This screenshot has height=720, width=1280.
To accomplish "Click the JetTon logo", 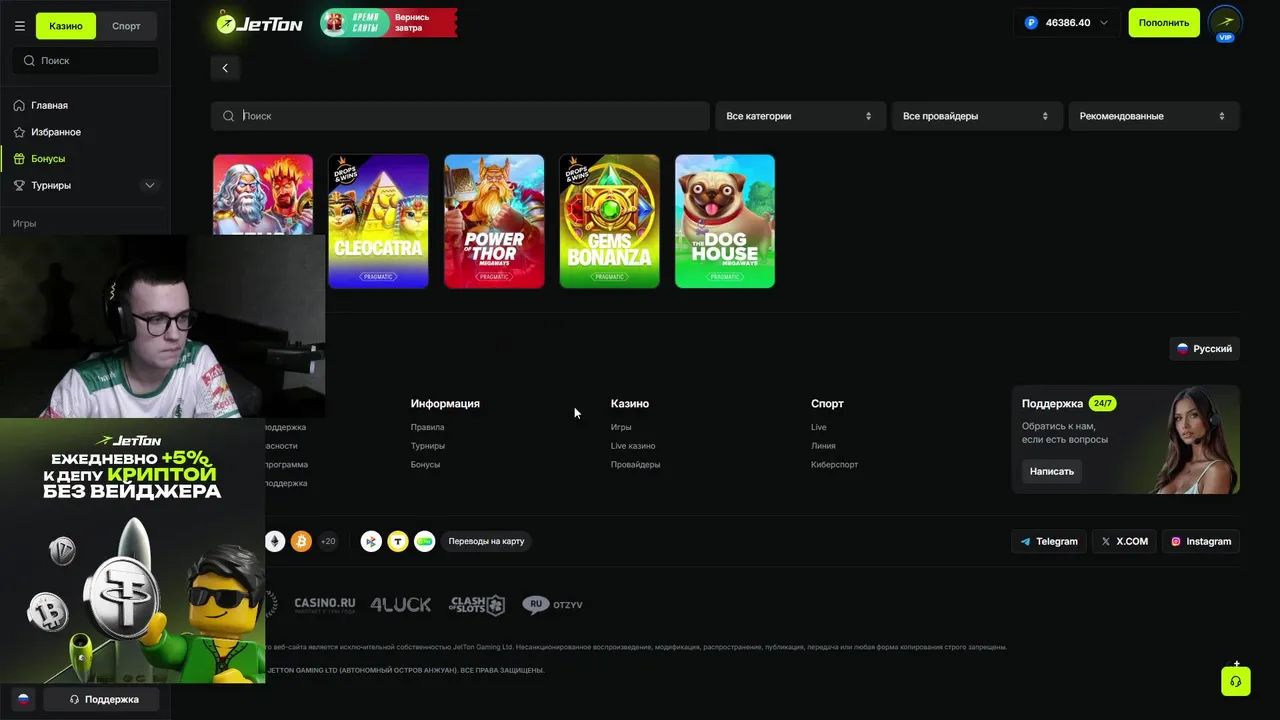I will click(260, 22).
